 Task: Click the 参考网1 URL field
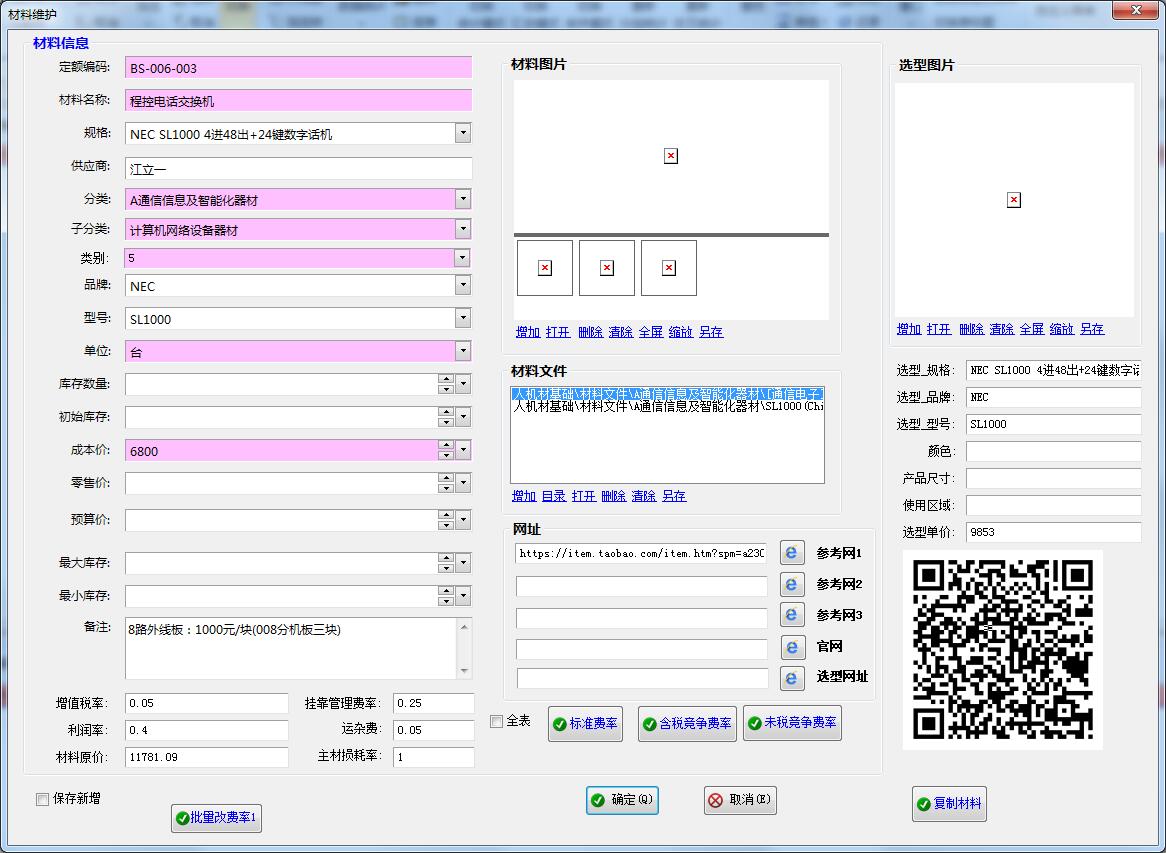pyautogui.click(x=641, y=553)
